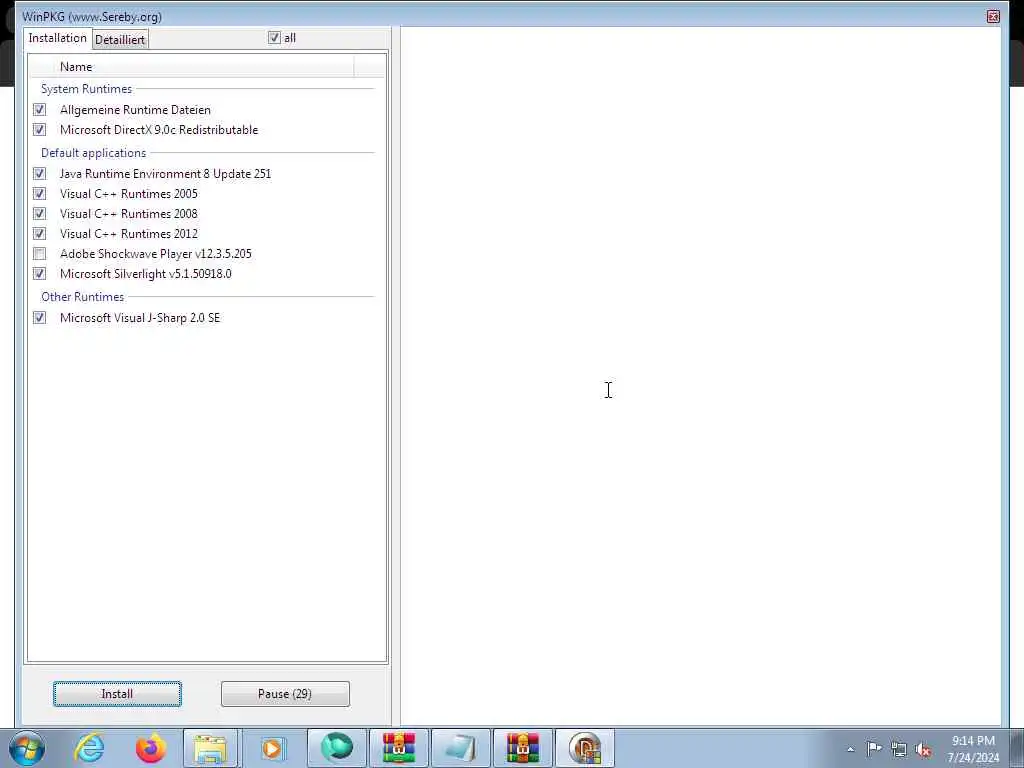The width and height of the screenshot is (1024, 768).
Task: Select 'Allgemeine Runtime Dateien' row text
Action: pyautogui.click(x=135, y=110)
